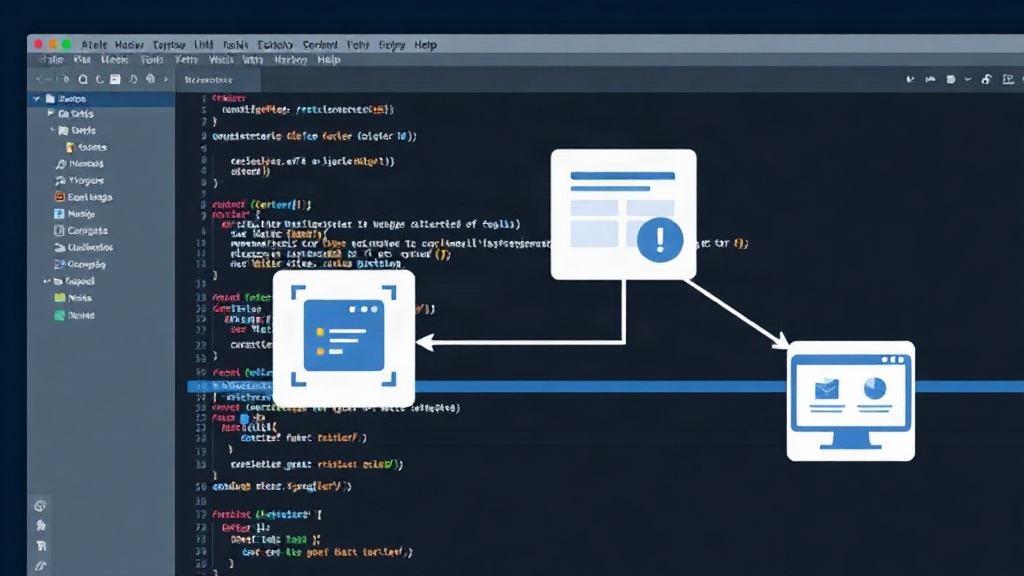This screenshot has height=576, width=1024.
Task: Click the monitor dashboard card with the pie chart
Action: 850,401
